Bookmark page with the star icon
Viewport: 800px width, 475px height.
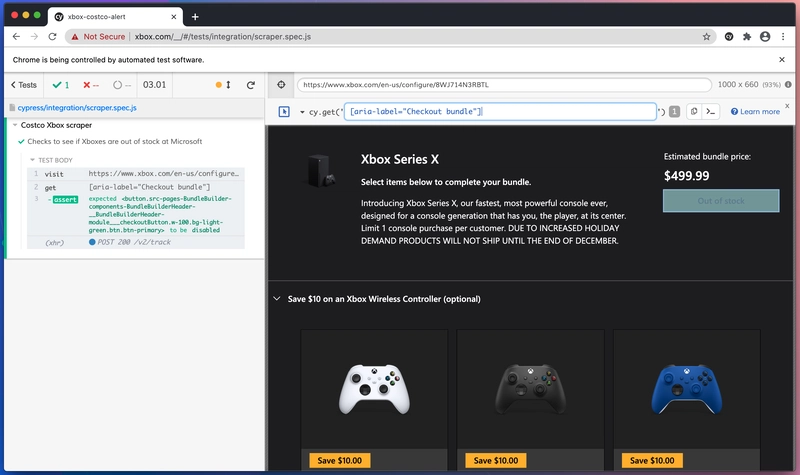pos(706,36)
